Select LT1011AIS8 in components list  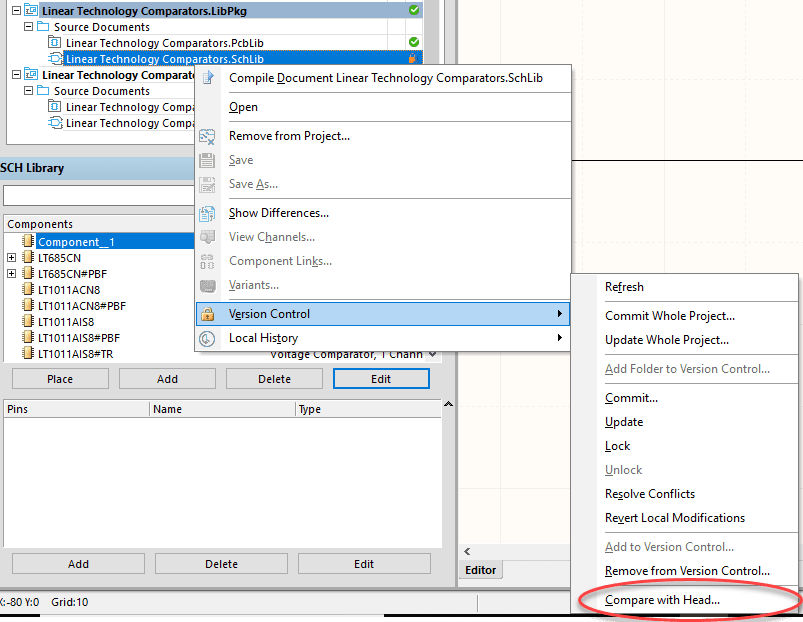pos(66,321)
